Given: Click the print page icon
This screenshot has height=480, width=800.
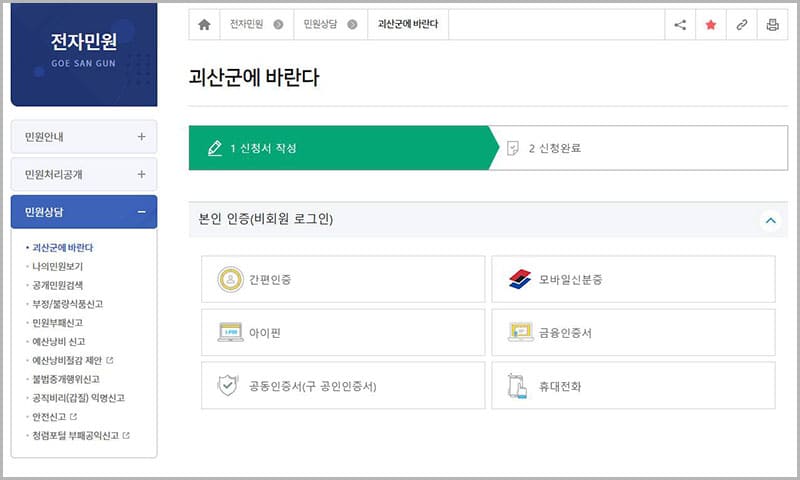Looking at the screenshot, I should point(772,25).
